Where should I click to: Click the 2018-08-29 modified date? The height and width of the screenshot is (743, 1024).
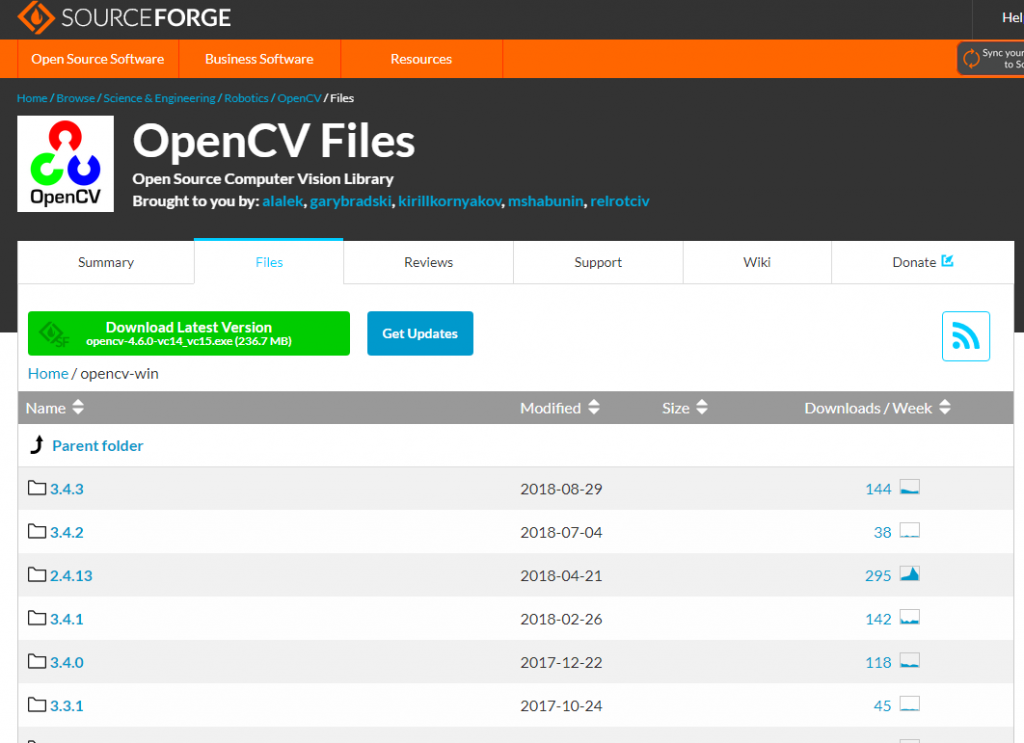[x=561, y=489]
